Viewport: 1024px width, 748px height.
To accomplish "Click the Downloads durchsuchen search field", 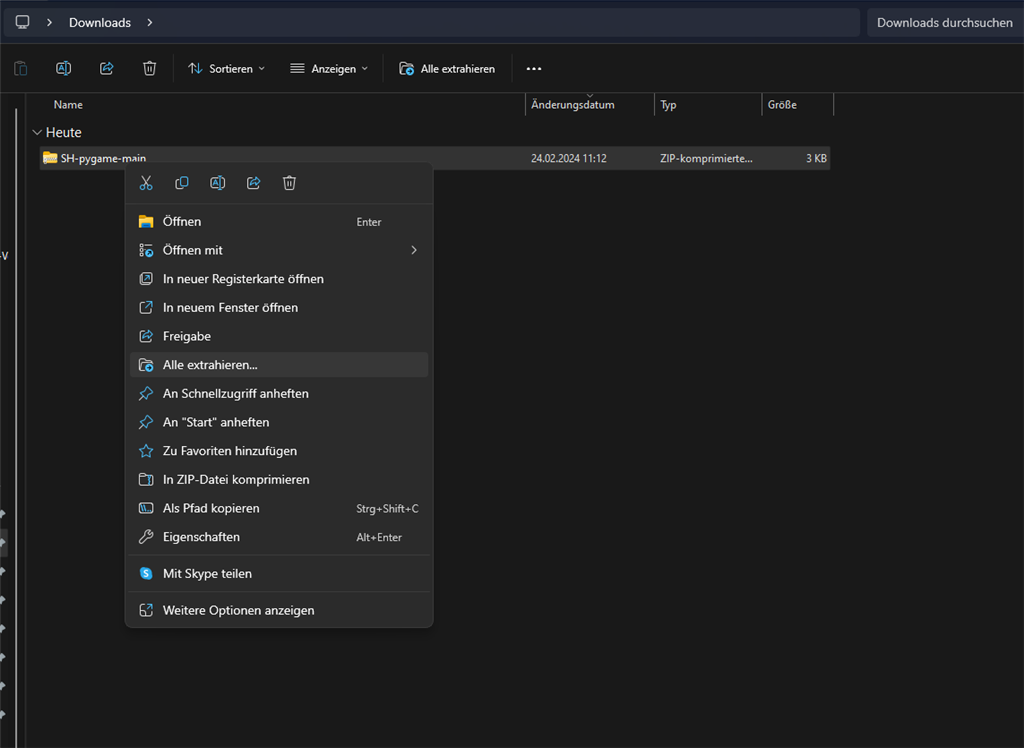I will pyautogui.click(x=944, y=22).
